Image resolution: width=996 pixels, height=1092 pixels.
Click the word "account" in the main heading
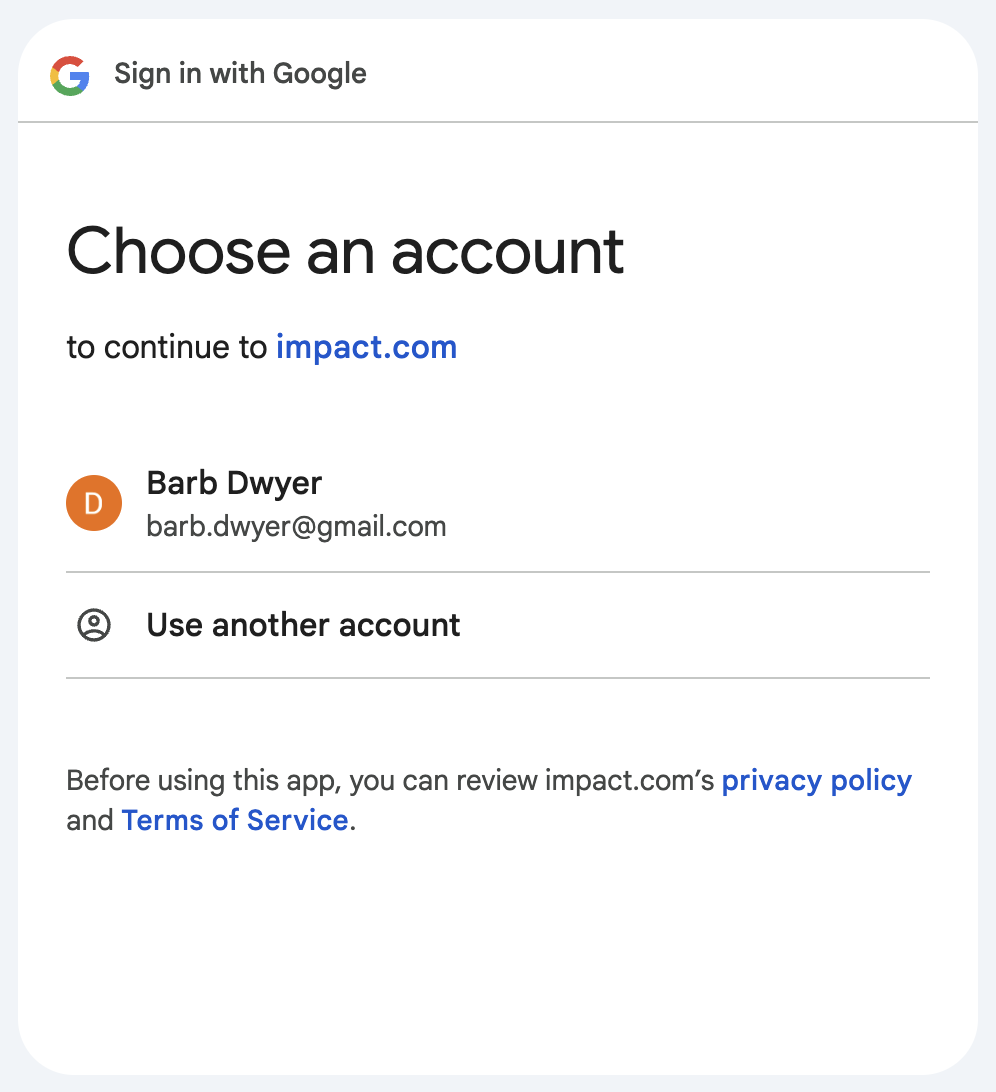(x=507, y=250)
